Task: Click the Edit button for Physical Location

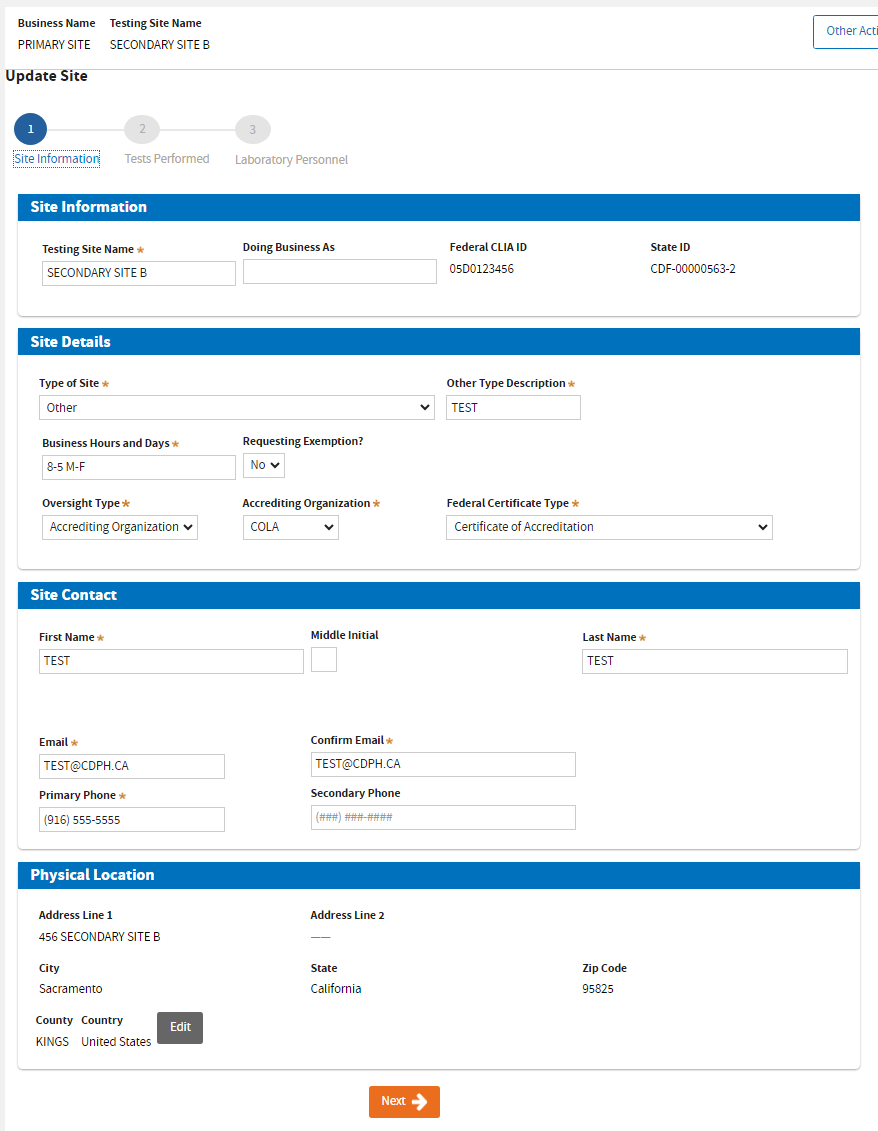Action: [180, 1027]
